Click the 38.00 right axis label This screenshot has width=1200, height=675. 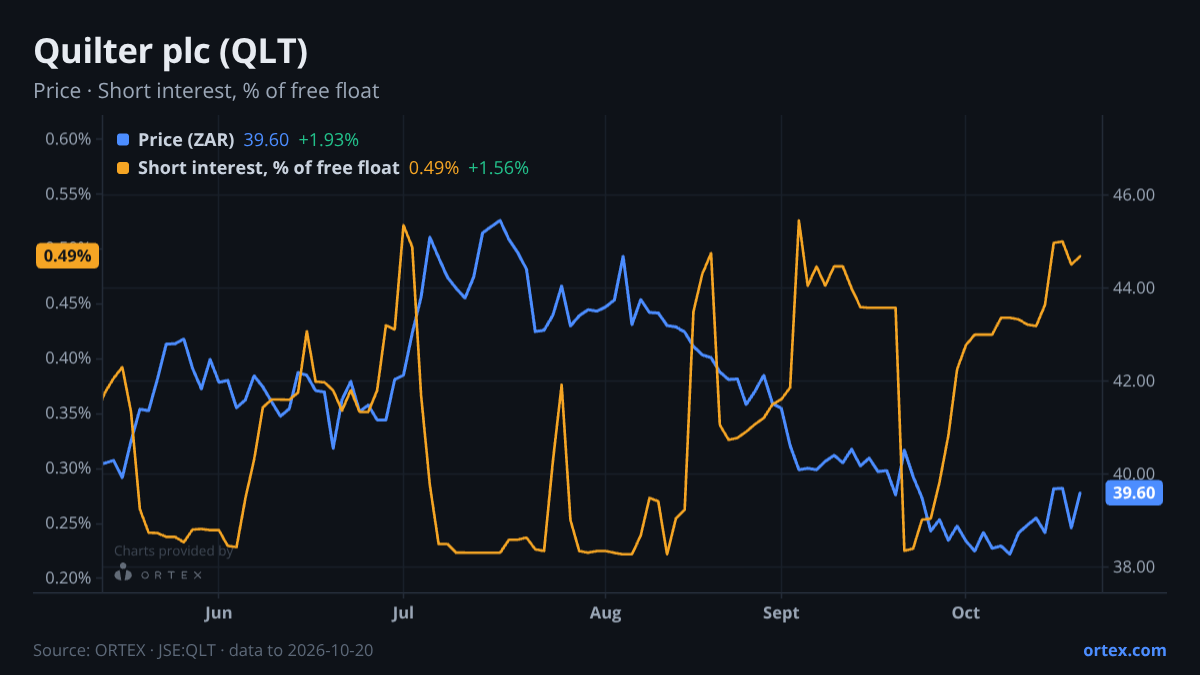(x=1135, y=567)
